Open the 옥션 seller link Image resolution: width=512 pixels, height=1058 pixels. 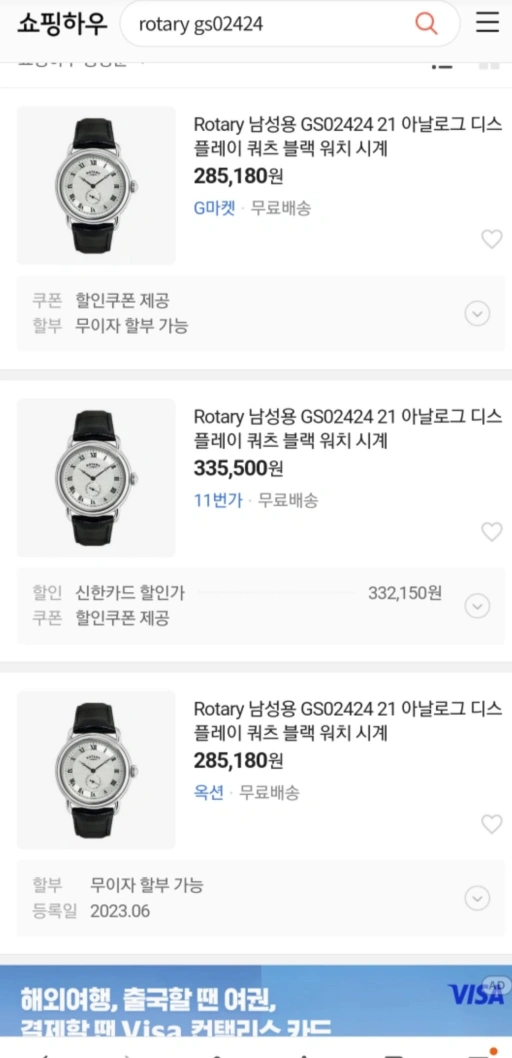(x=208, y=793)
